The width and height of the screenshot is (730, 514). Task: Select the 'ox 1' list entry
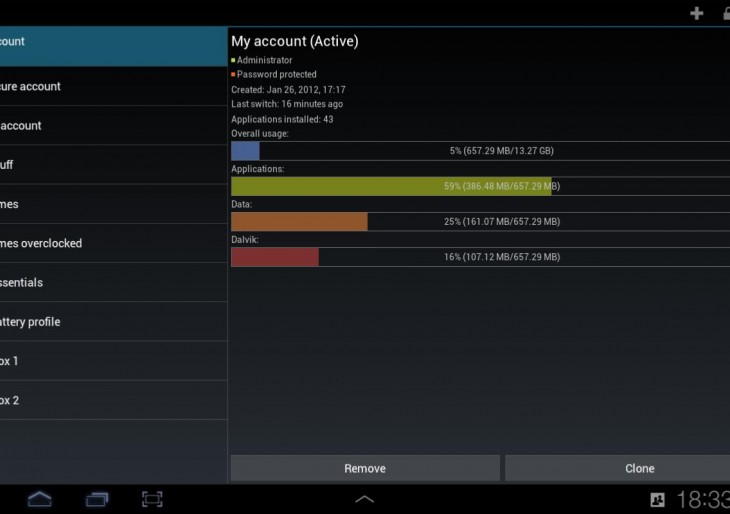pos(114,361)
